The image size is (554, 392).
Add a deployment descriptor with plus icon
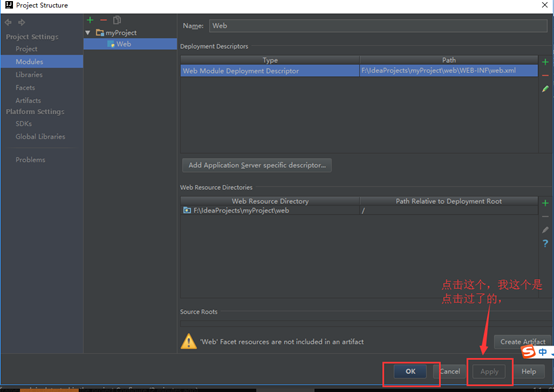click(x=545, y=62)
